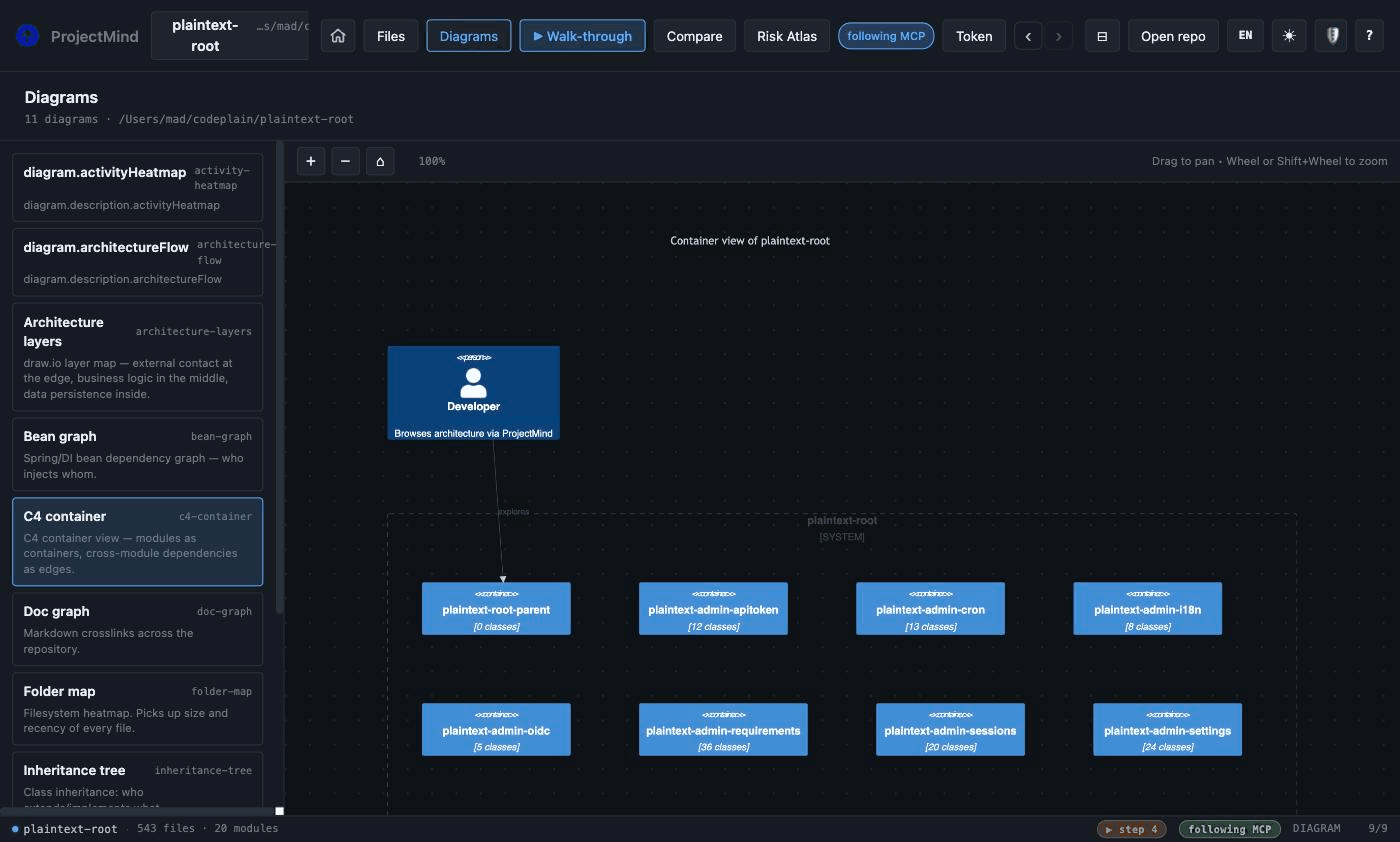Click the 9/9 step counter

coord(1377,828)
